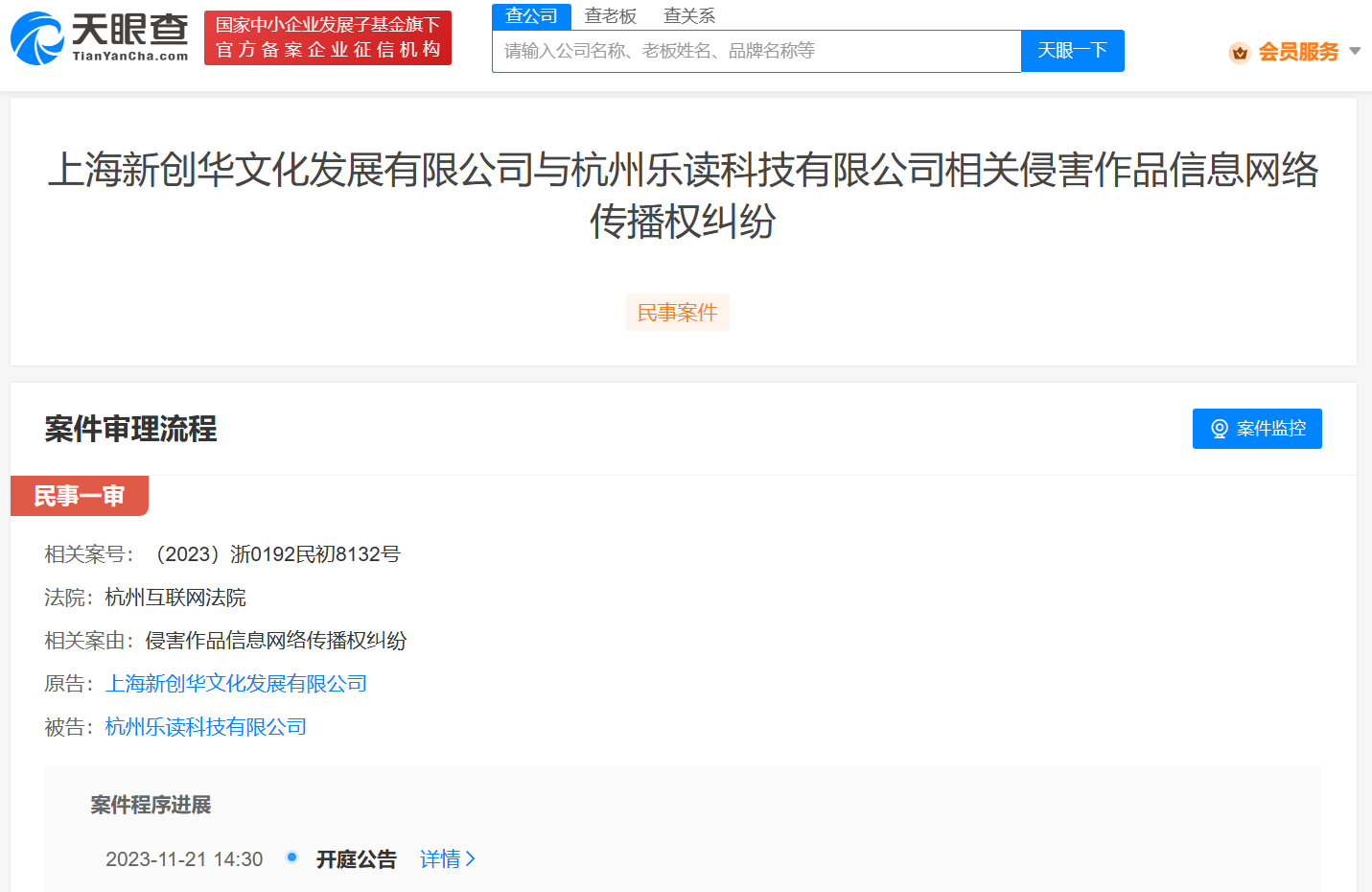Click the 案件监控 button
The width and height of the screenshot is (1372, 892).
coord(1257,429)
